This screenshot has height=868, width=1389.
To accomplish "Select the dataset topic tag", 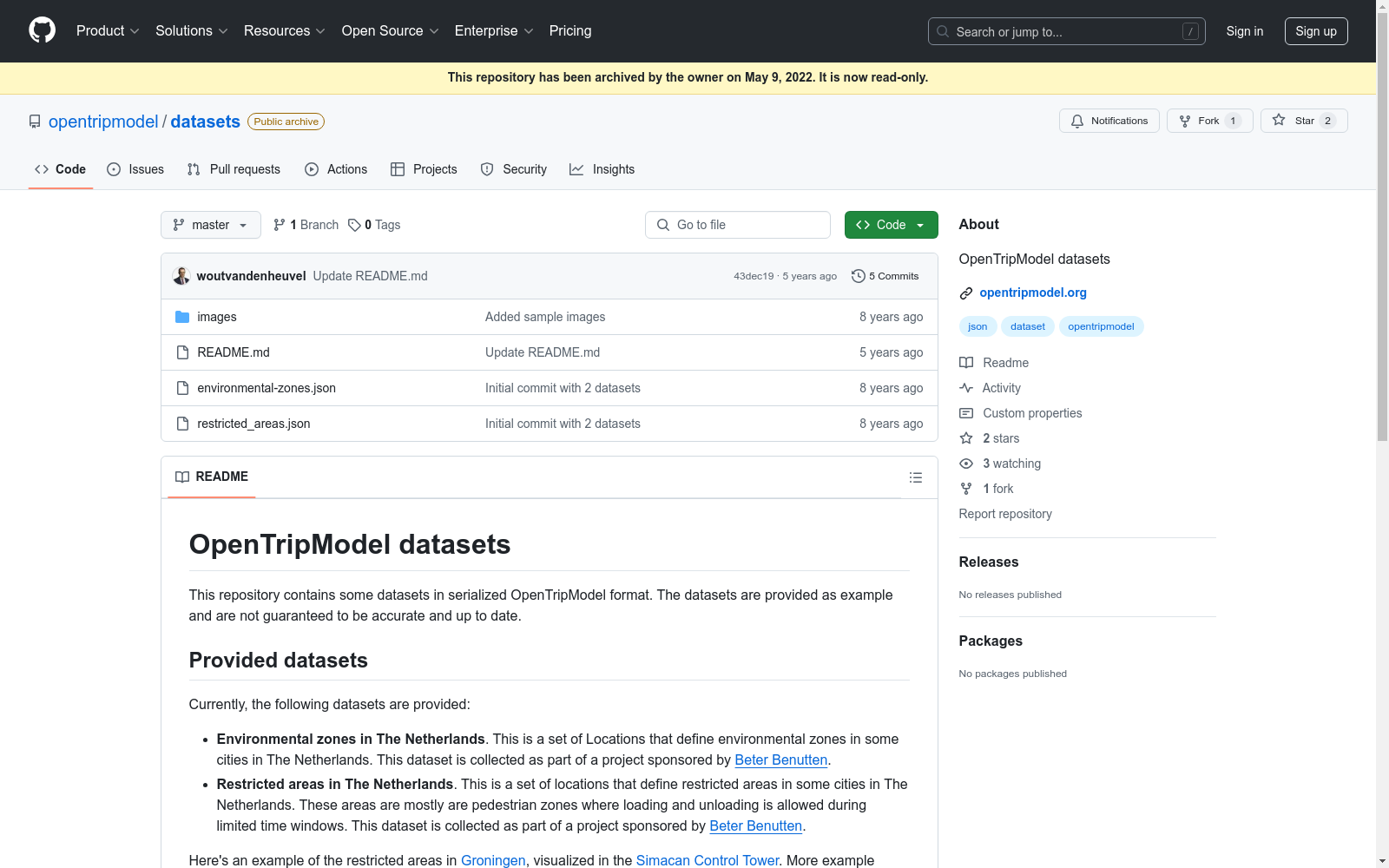I will [1028, 326].
